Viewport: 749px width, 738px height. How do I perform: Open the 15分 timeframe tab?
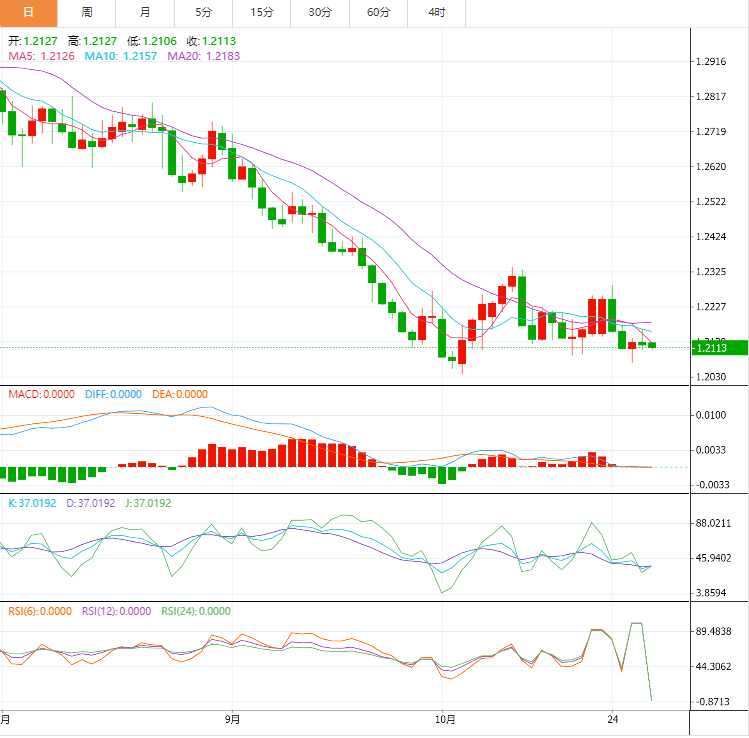coord(262,13)
